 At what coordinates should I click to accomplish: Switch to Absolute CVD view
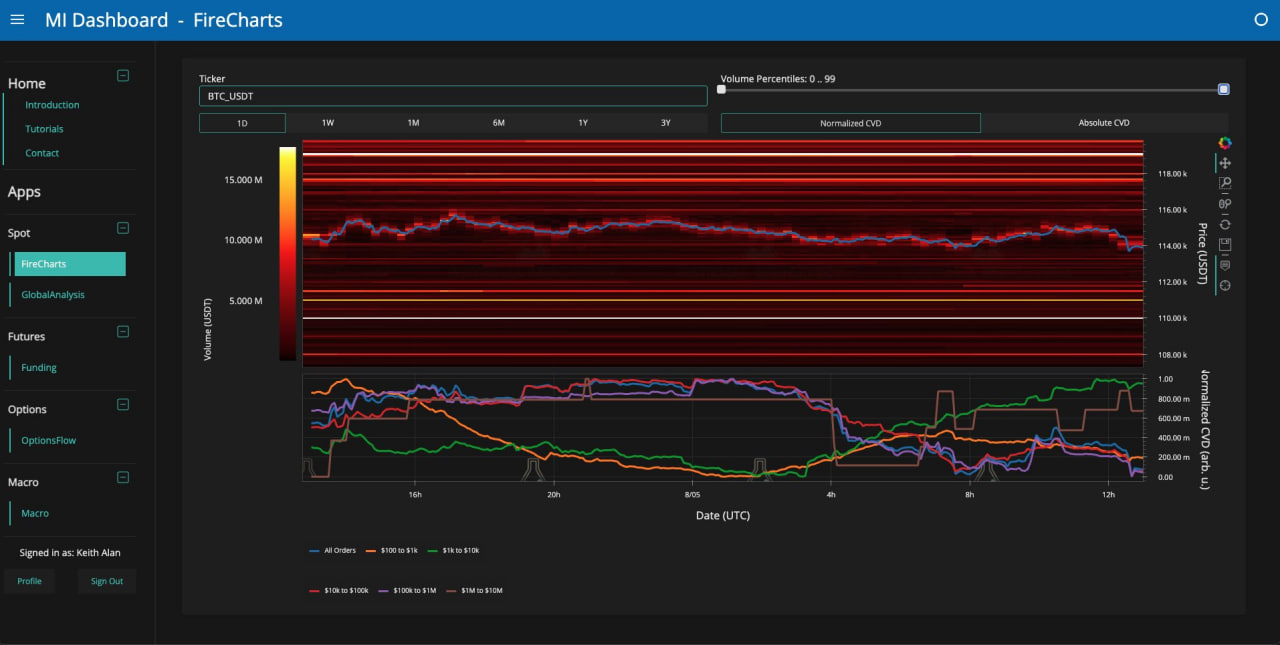click(x=1103, y=123)
